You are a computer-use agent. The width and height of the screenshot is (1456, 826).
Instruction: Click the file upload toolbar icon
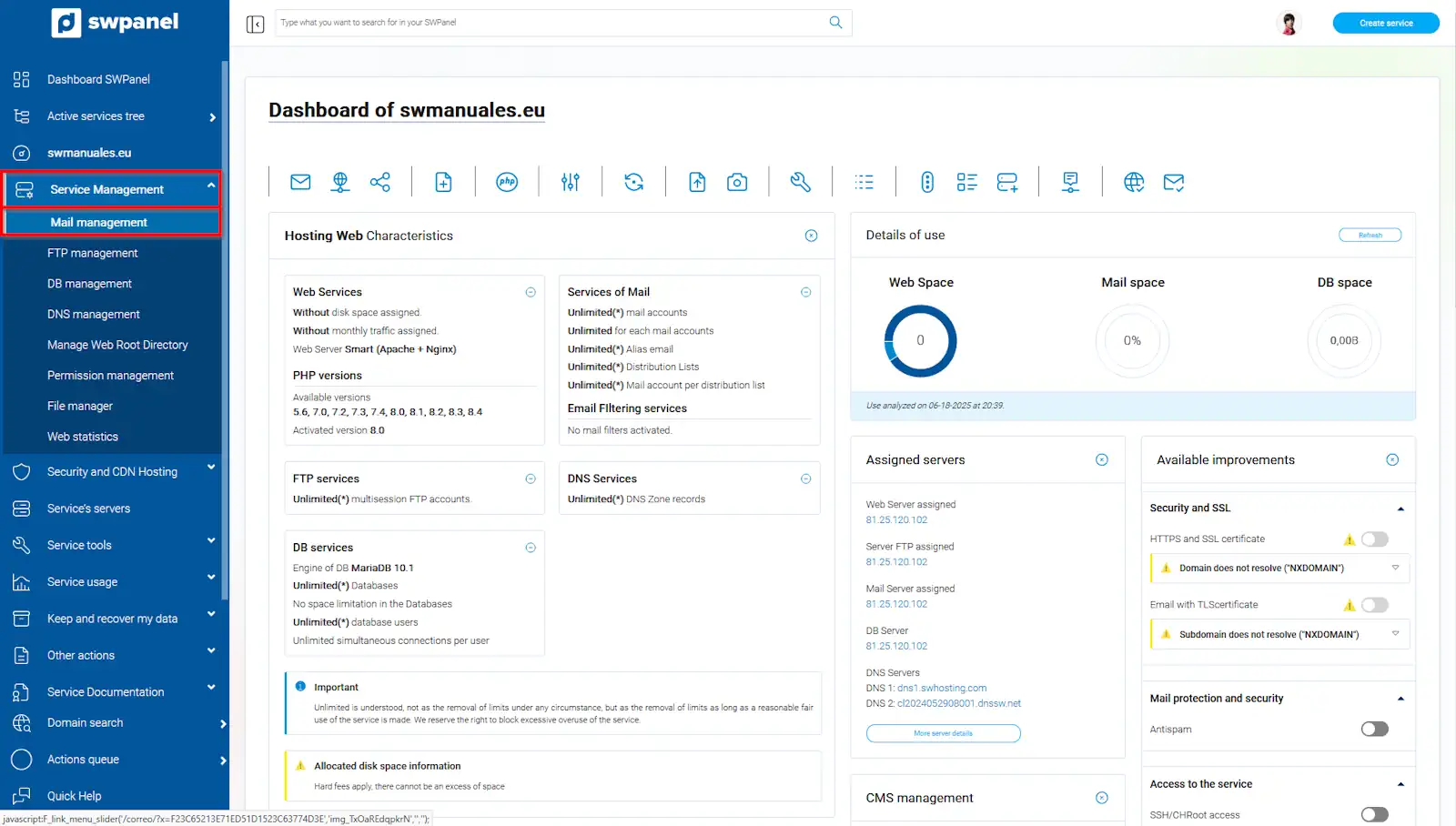[x=697, y=182]
